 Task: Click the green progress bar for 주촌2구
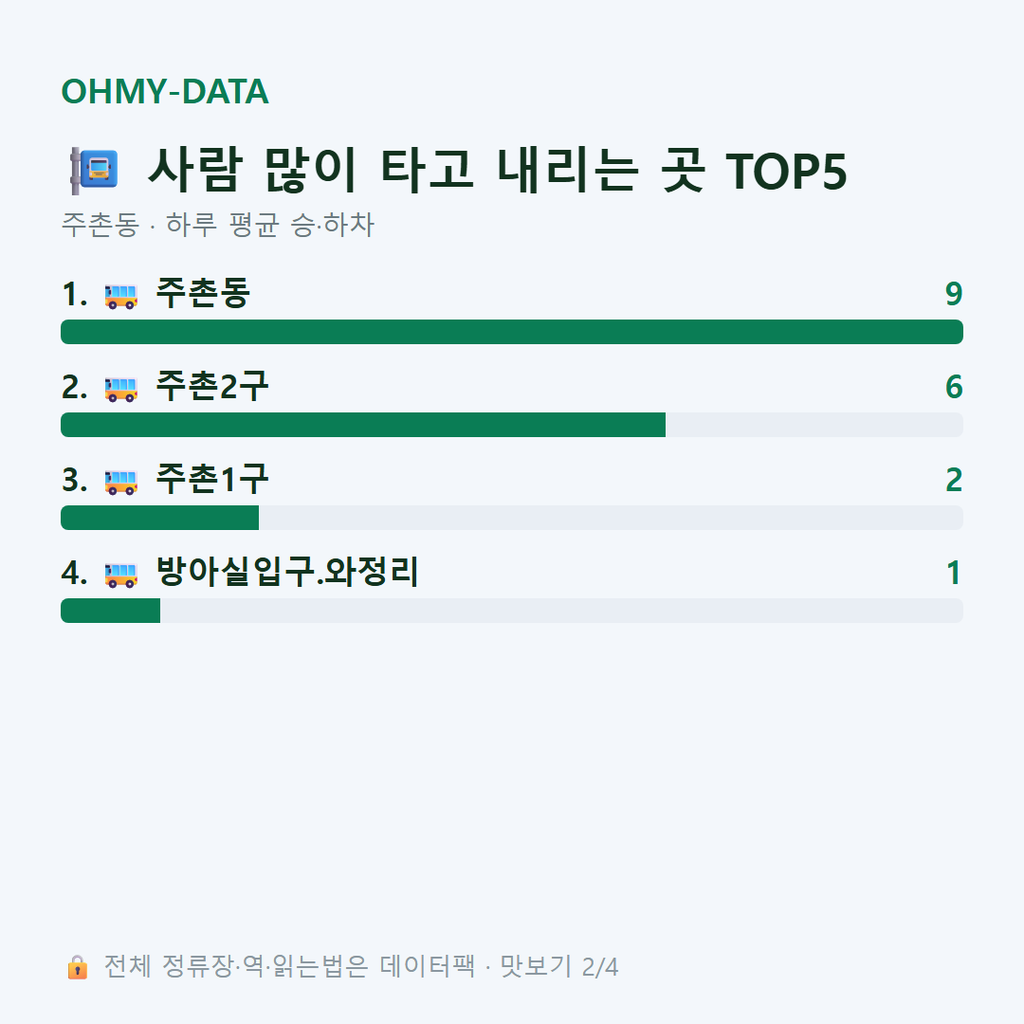point(363,424)
